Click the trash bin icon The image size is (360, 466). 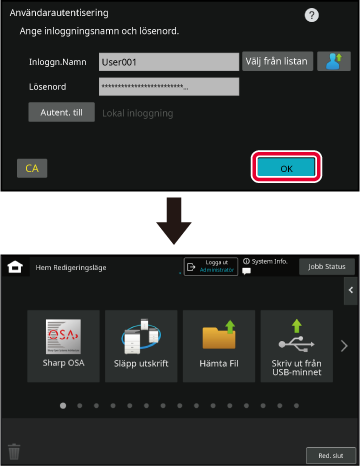(14, 452)
